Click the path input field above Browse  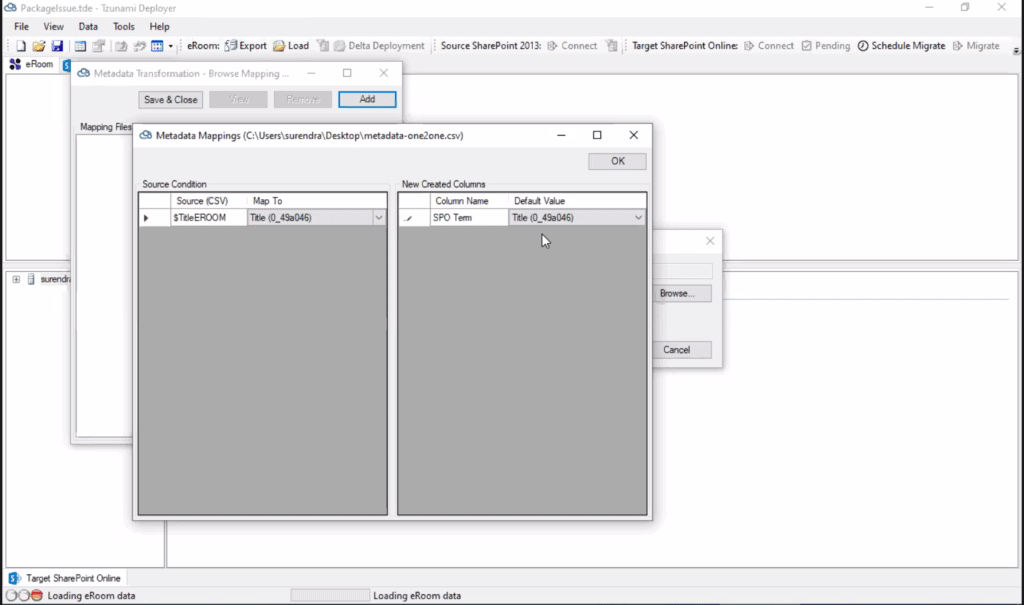tap(682, 270)
